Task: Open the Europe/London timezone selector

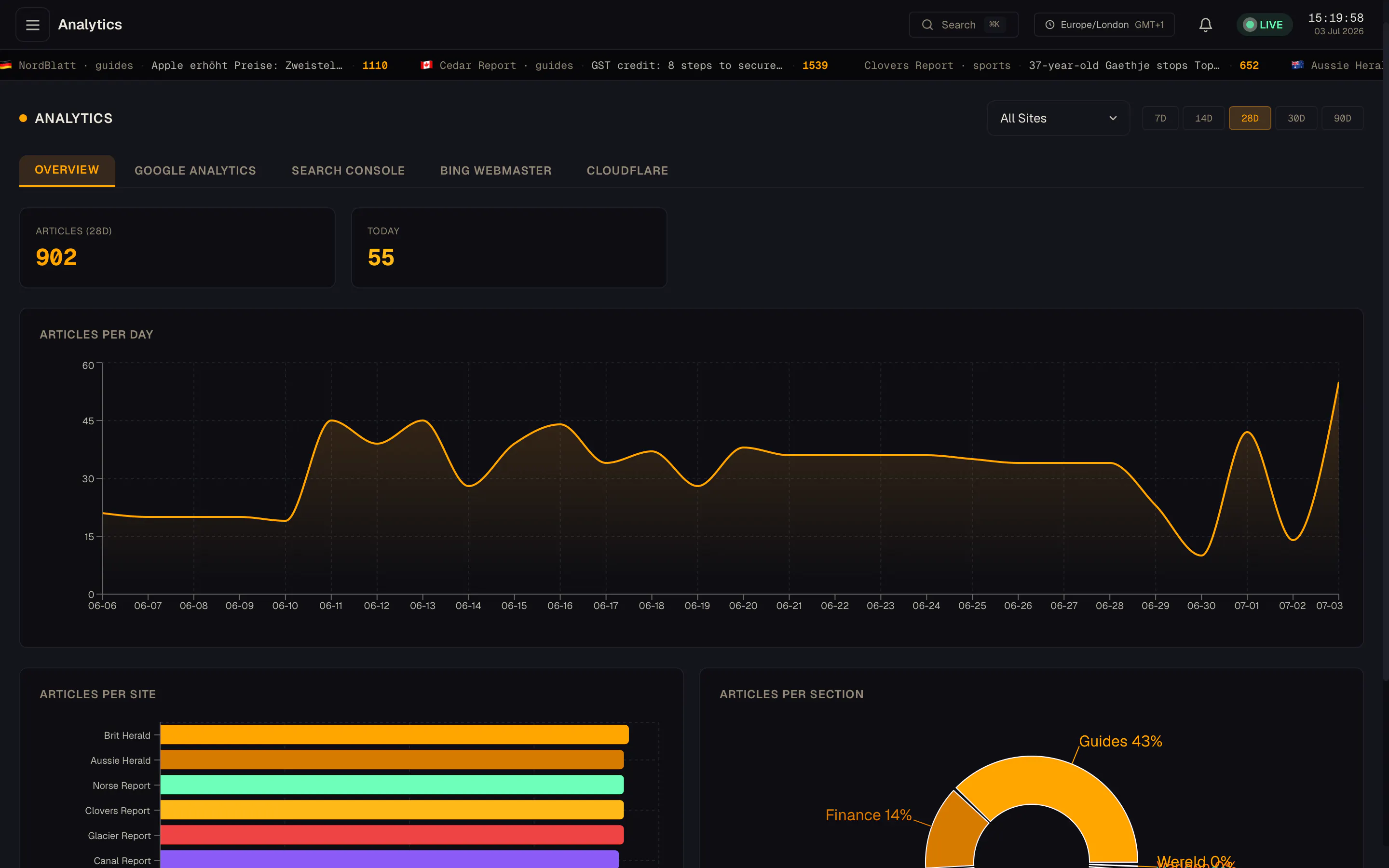Action: 1104,25
